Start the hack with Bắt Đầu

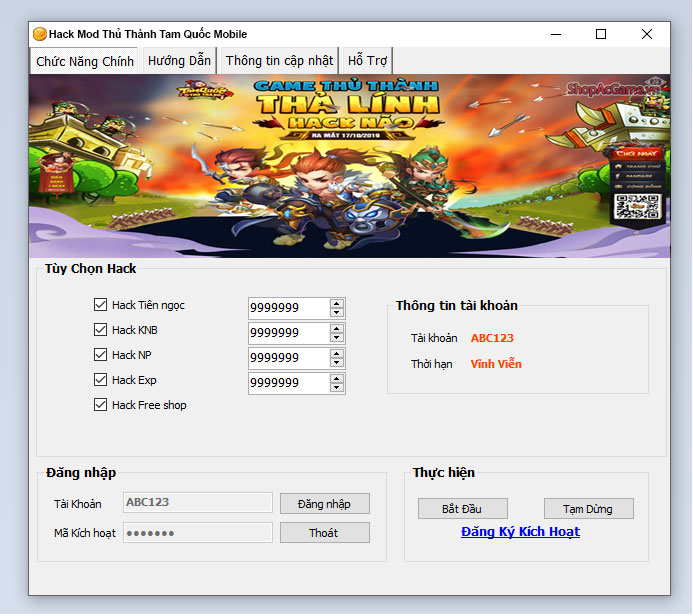[x=463, y=509]
